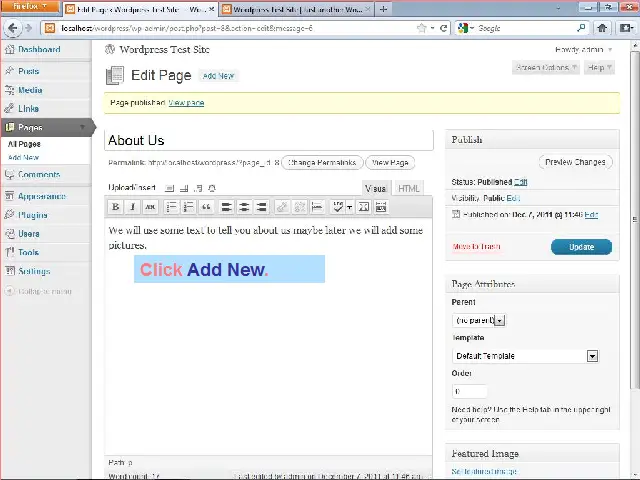This screenshot has width=640, height=480.
Task: Open Links in the sidebar
Action: coord(29,109)
